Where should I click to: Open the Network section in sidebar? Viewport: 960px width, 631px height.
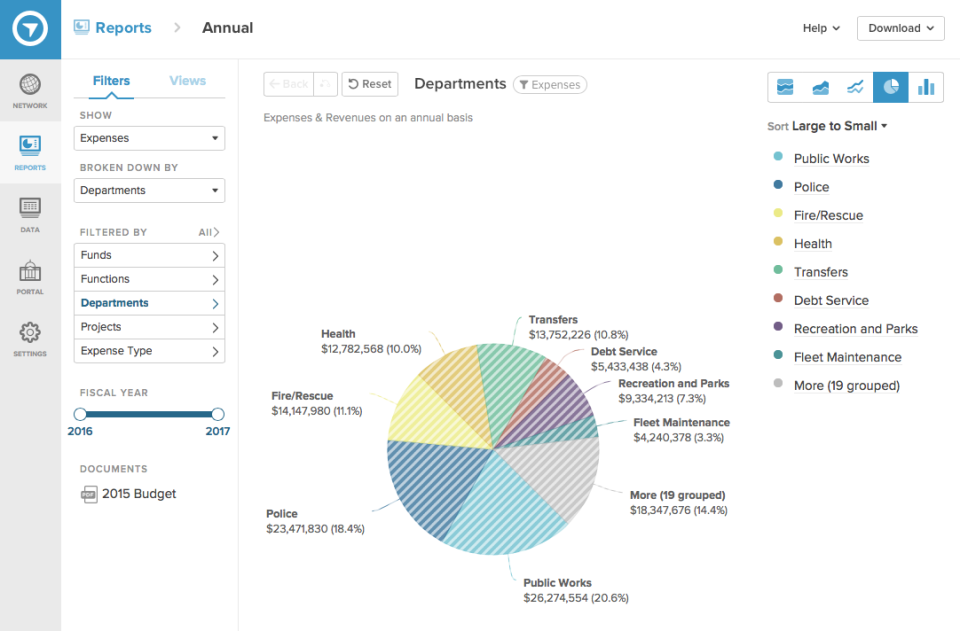(30, 90)
